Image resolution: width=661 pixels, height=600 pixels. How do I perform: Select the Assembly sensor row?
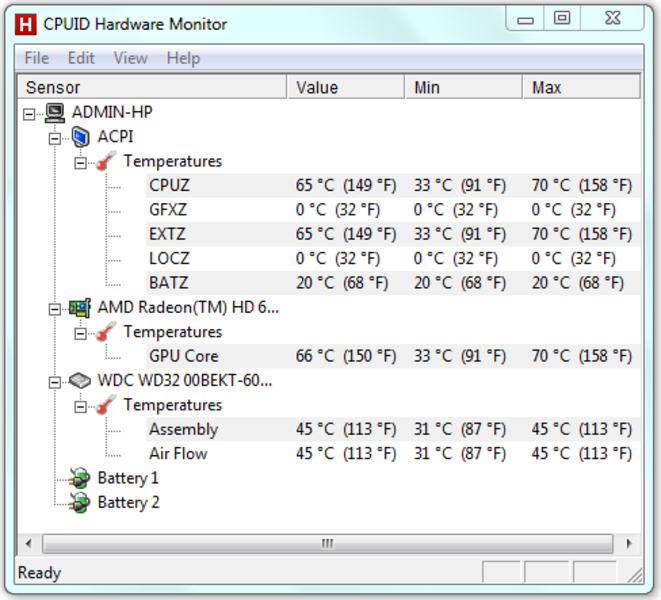point(393,429)
